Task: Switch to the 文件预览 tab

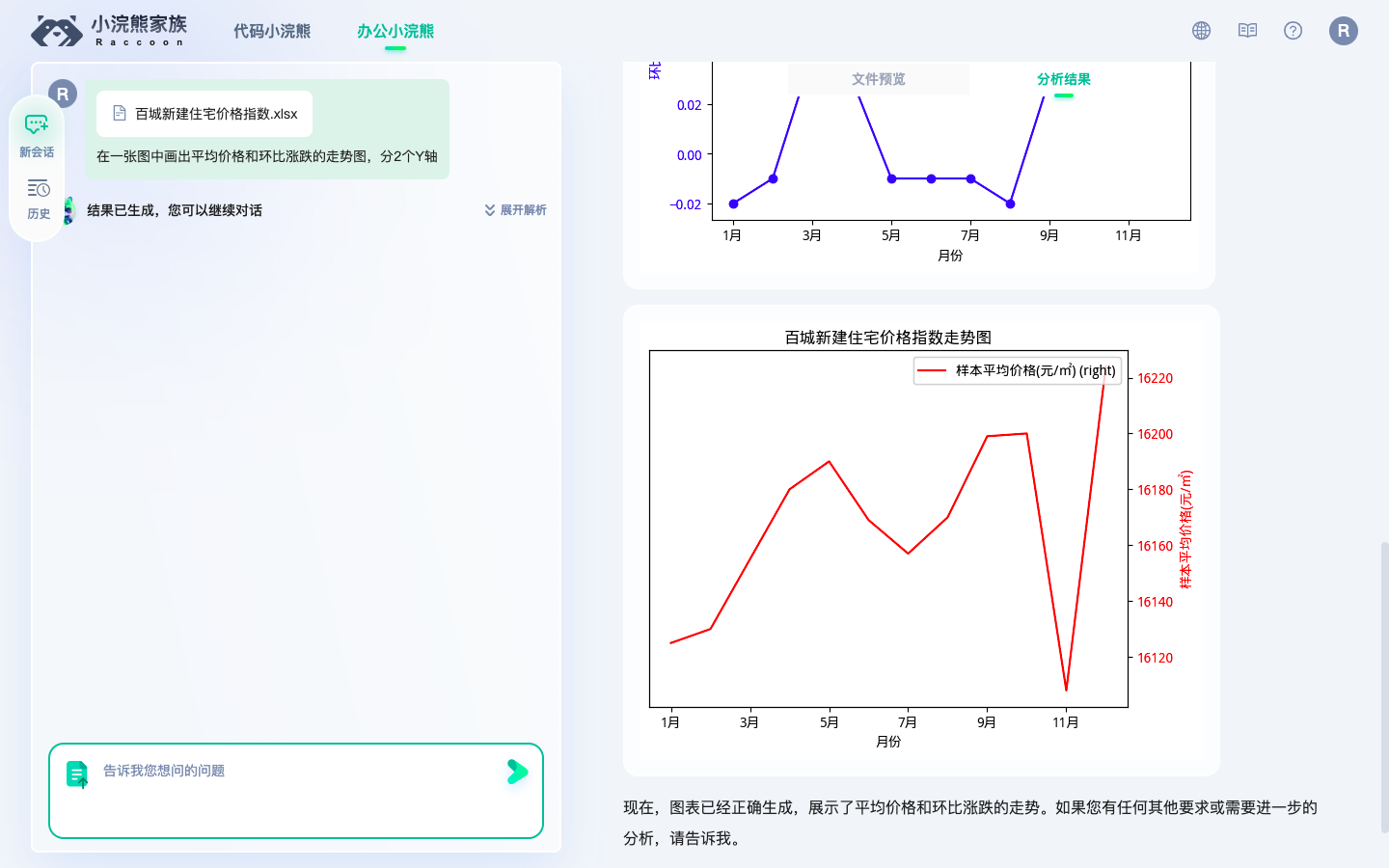Action: coord(879,78)
